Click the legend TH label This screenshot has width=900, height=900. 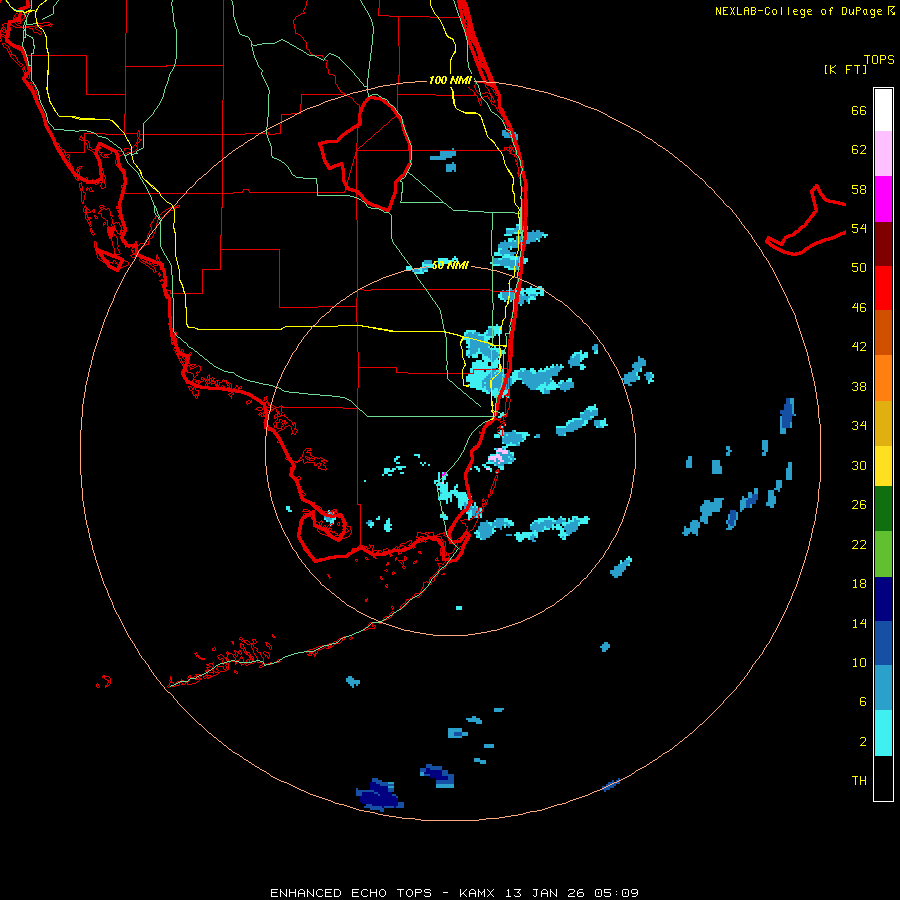tap(859, 781)
